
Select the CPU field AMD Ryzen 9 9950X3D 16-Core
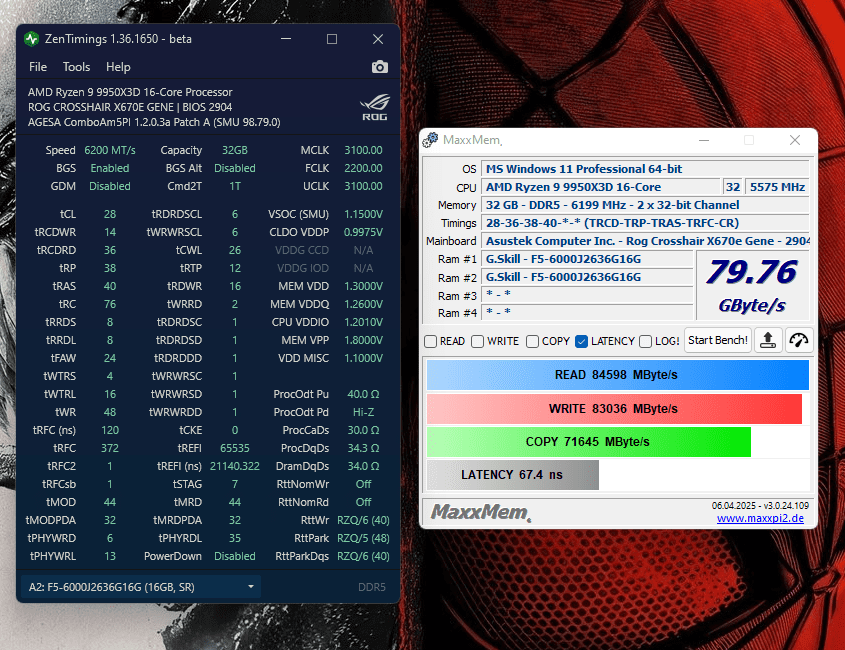601,187
